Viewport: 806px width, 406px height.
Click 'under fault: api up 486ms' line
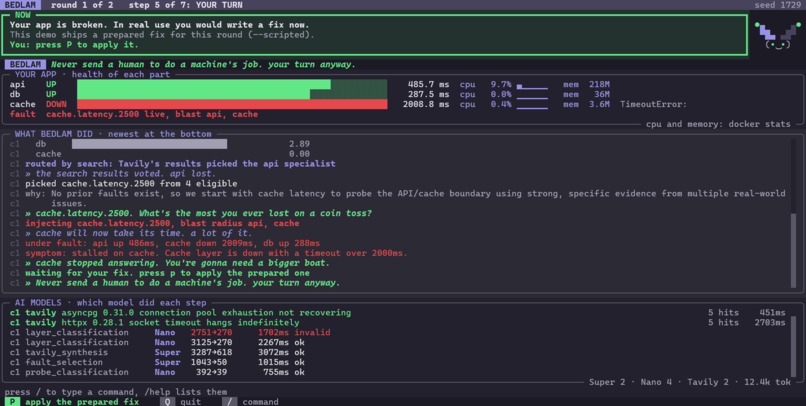pyautogui.click(x=172, y=243)
